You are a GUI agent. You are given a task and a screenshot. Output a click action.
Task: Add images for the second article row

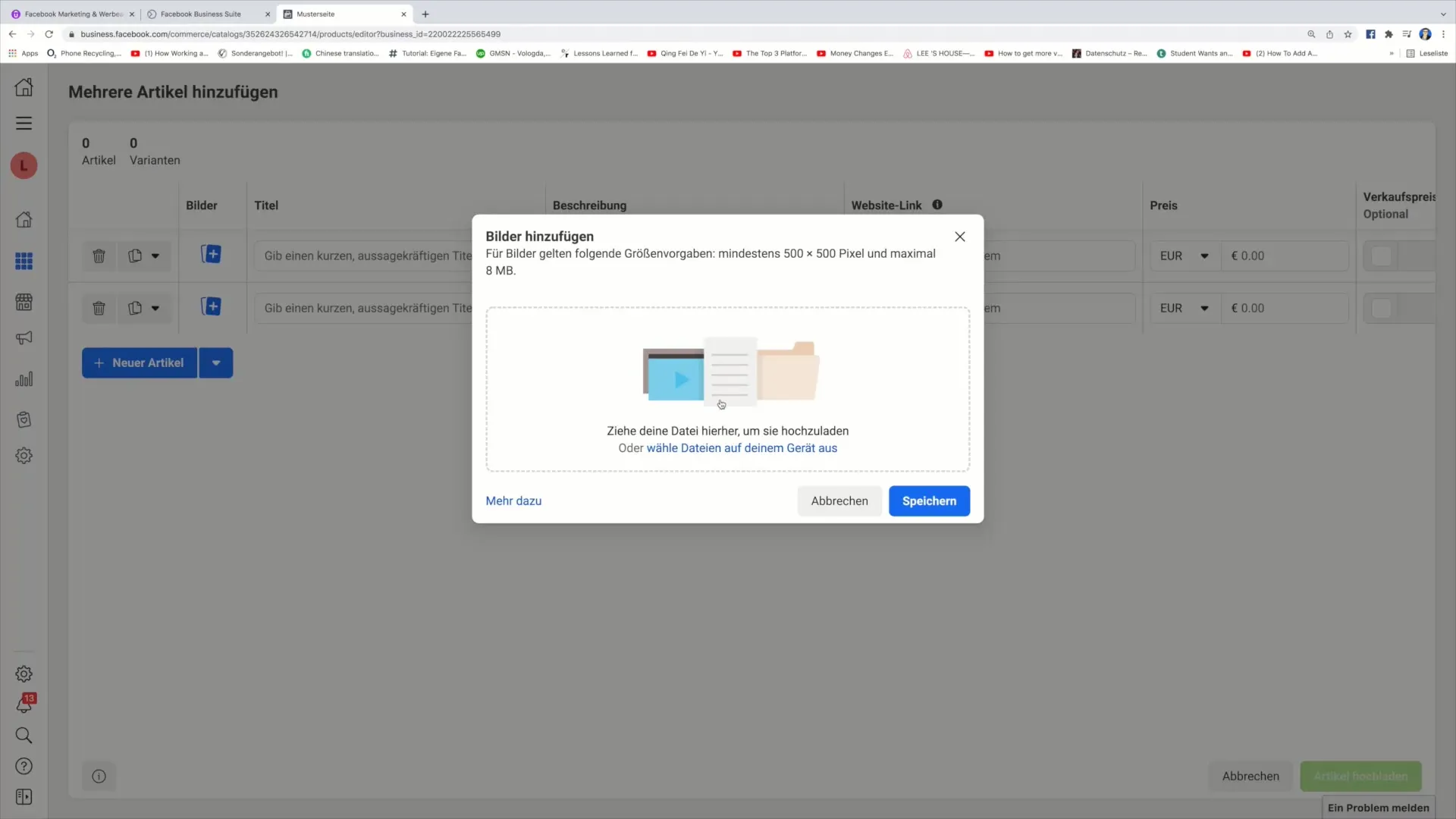[211, 306]
